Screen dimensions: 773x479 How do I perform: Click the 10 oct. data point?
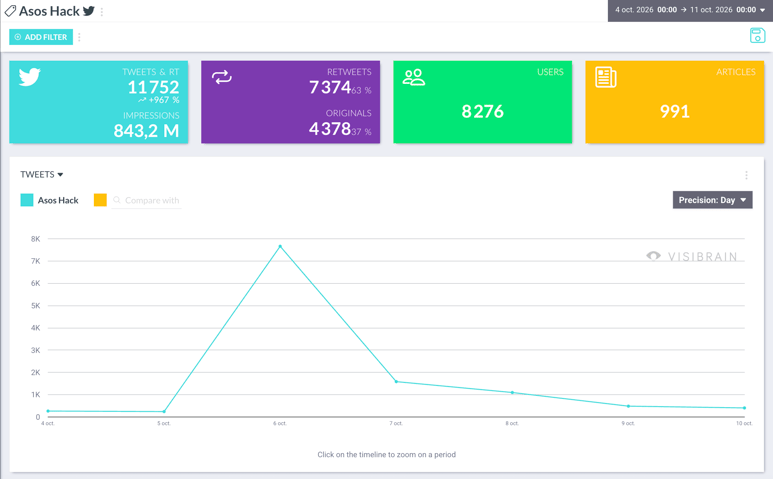(x=744, y=408)
